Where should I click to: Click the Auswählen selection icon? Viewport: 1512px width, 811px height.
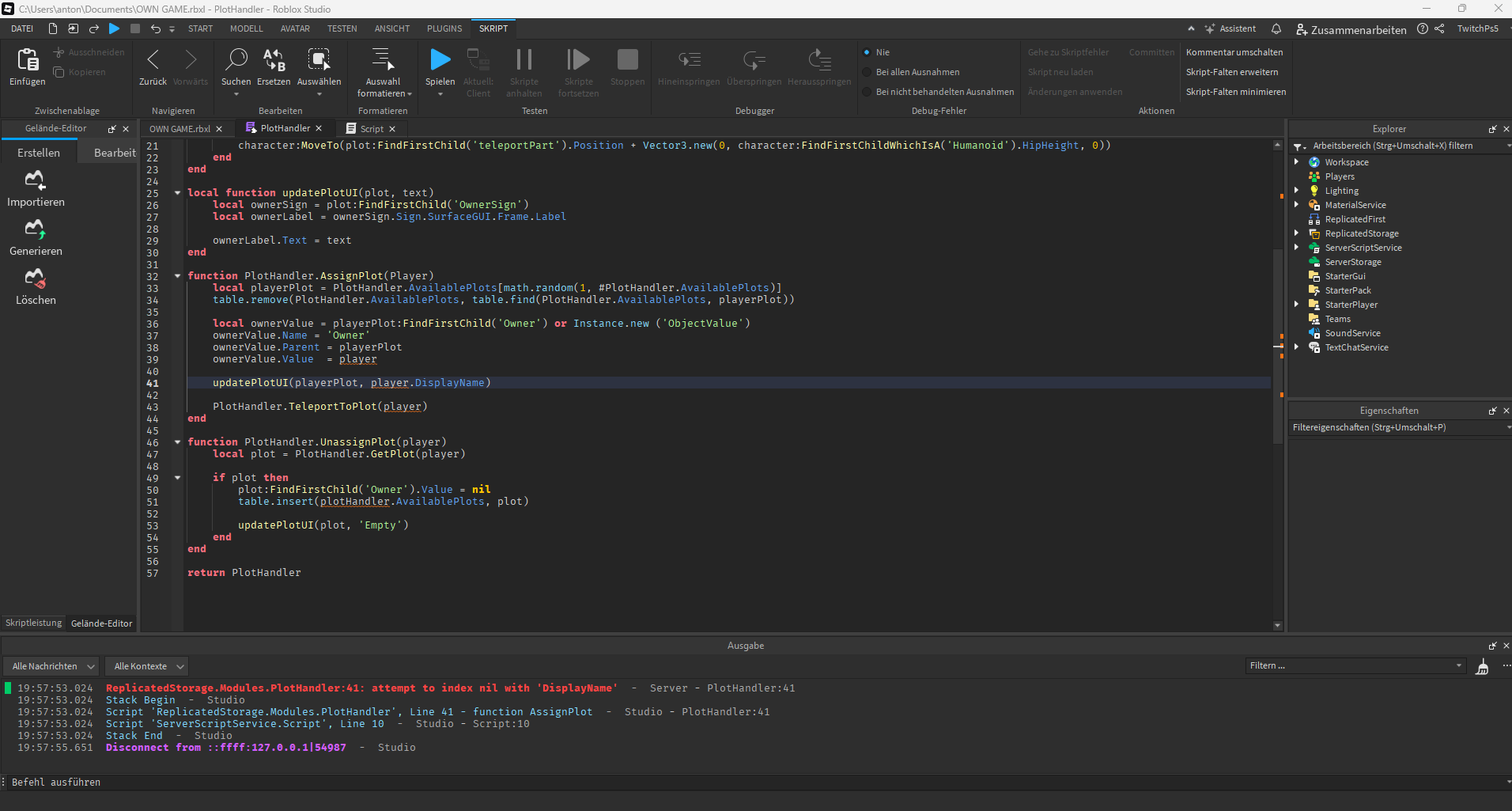319,59
